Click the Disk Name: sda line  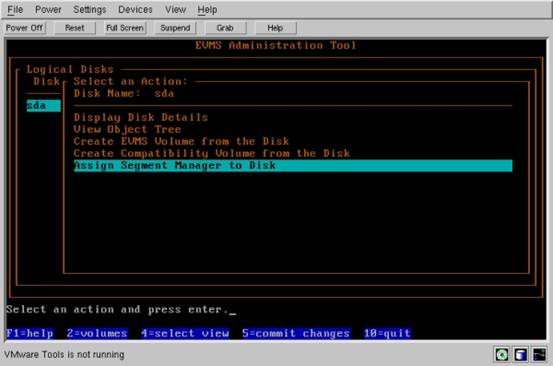pos(124,93)
